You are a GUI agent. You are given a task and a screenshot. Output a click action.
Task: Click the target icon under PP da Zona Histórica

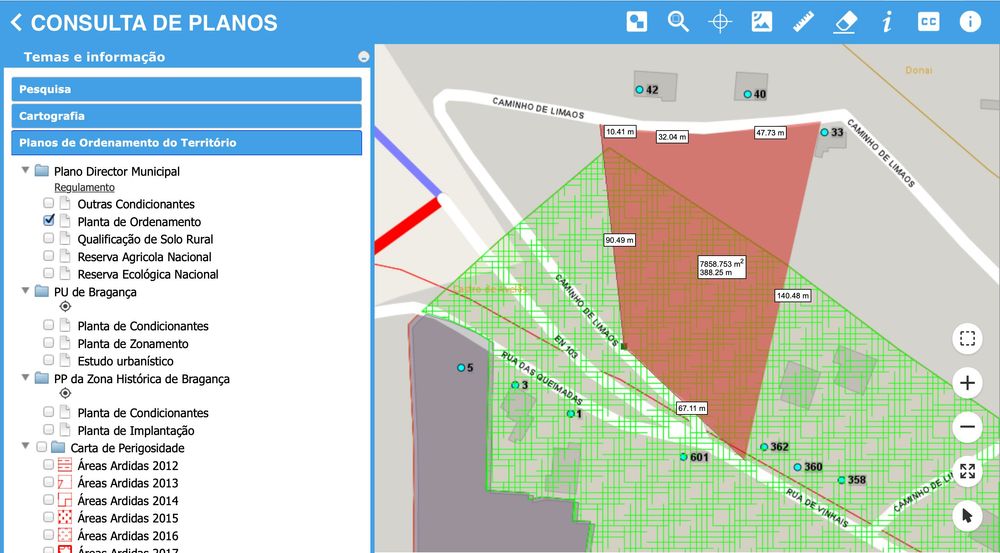(x=65, y=394)
